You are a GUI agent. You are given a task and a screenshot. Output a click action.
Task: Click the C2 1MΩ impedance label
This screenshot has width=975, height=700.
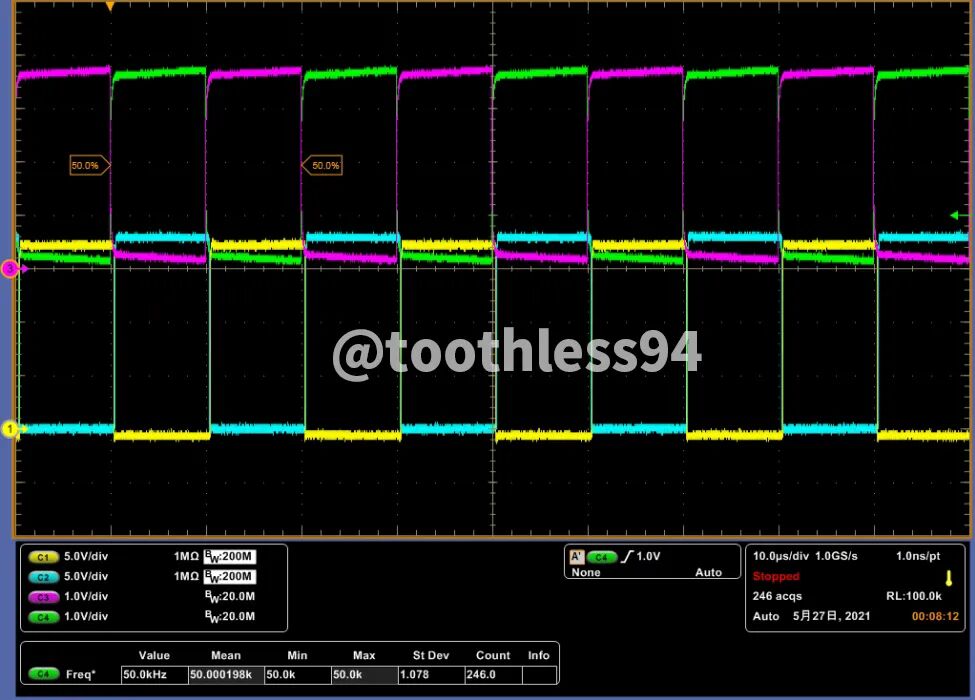(186, 576)
